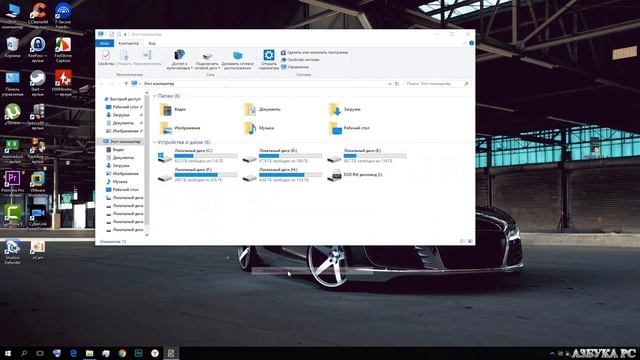Viewport: 640px width, 360px height.
Task: Collapse the Папки (6) group
Action: click(155, 96)
